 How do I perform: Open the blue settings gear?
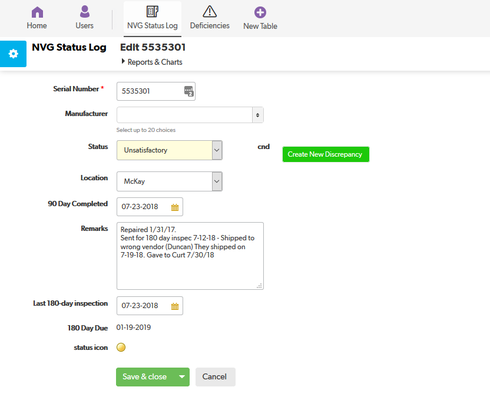click(x=13, y=54)
